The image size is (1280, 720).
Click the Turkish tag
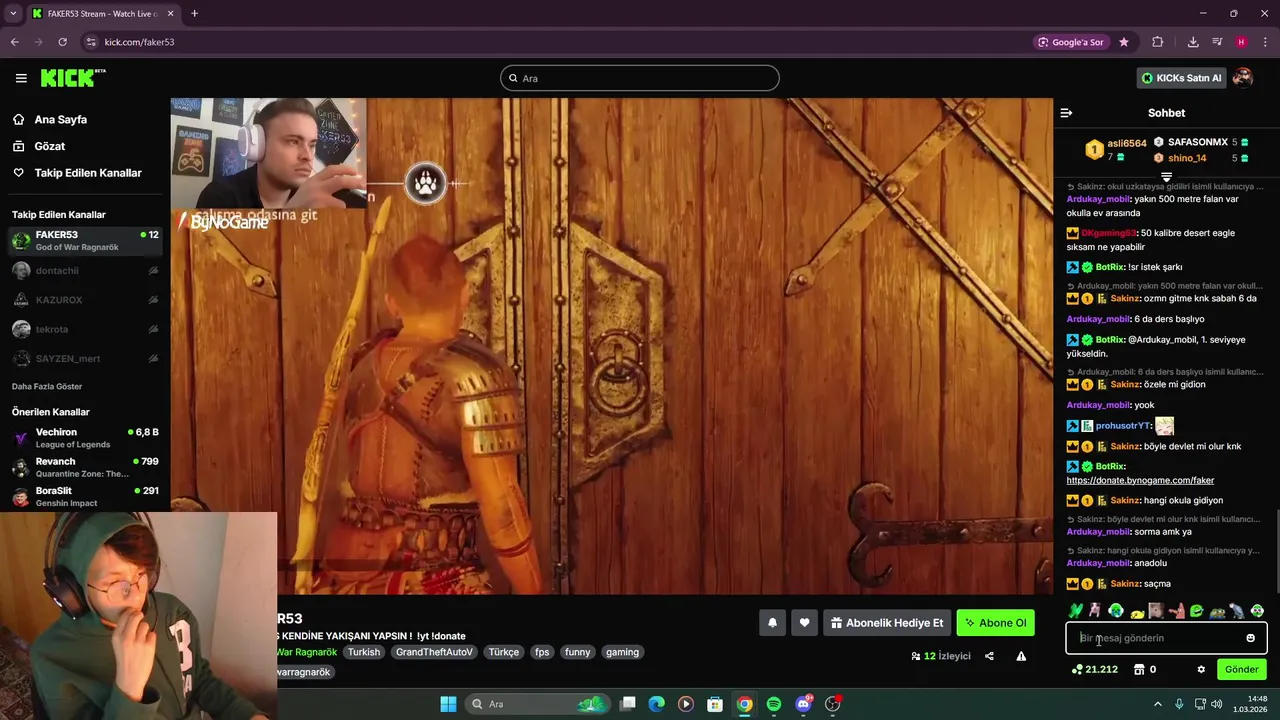(x=364, y=652)
